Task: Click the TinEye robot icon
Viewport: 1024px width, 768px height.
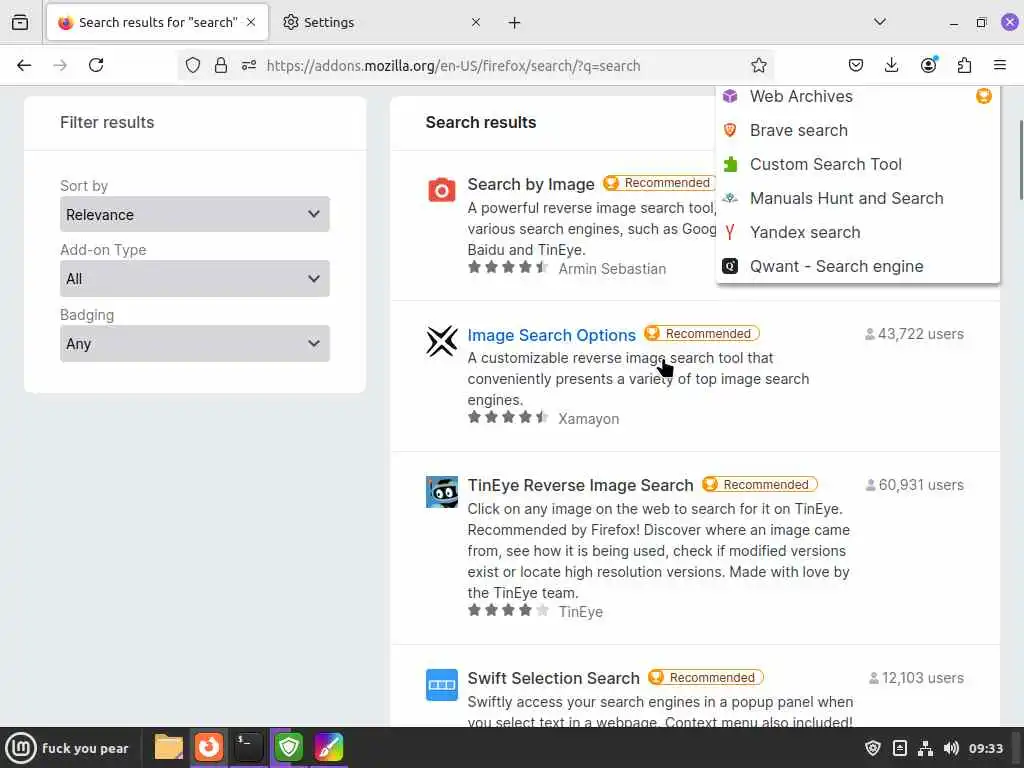Action: pos(441,492)
